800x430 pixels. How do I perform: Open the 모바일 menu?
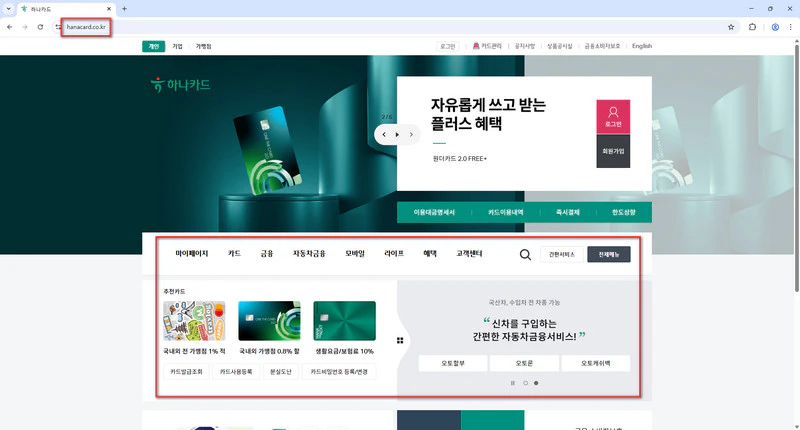point(355,254)
